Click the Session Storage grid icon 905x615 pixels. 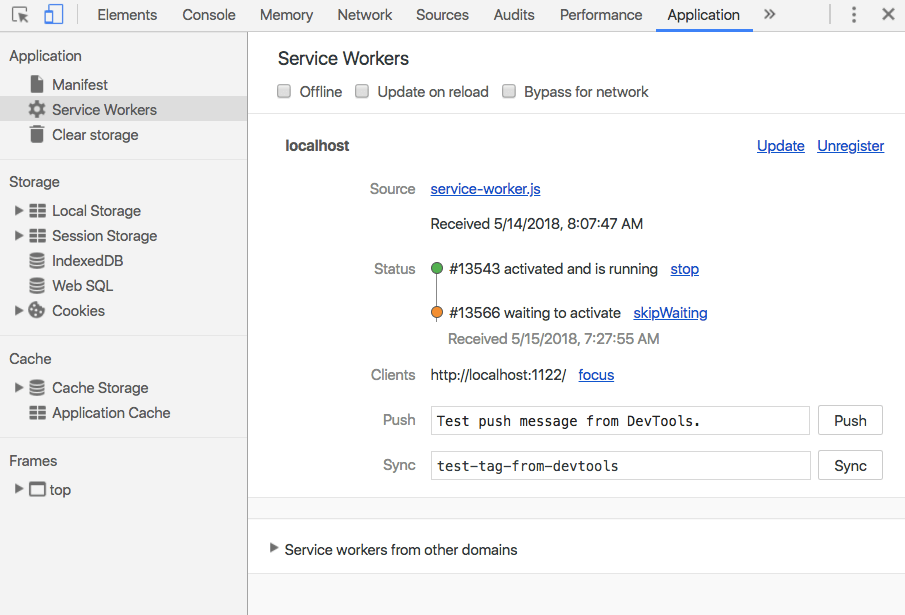tap(38, 235)
